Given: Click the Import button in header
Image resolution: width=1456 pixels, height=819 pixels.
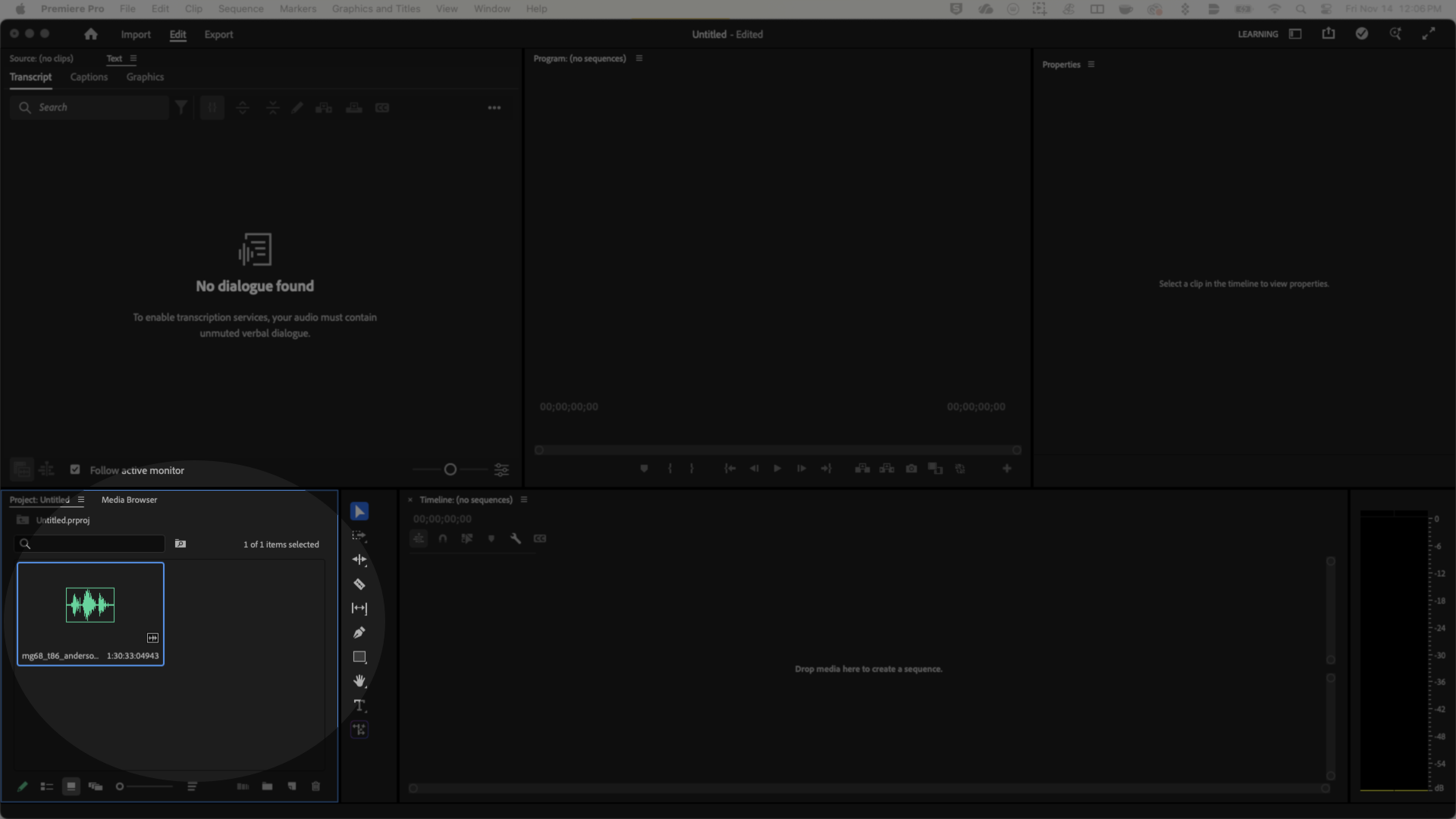Looking at the screenshot, I should [136, 35].
